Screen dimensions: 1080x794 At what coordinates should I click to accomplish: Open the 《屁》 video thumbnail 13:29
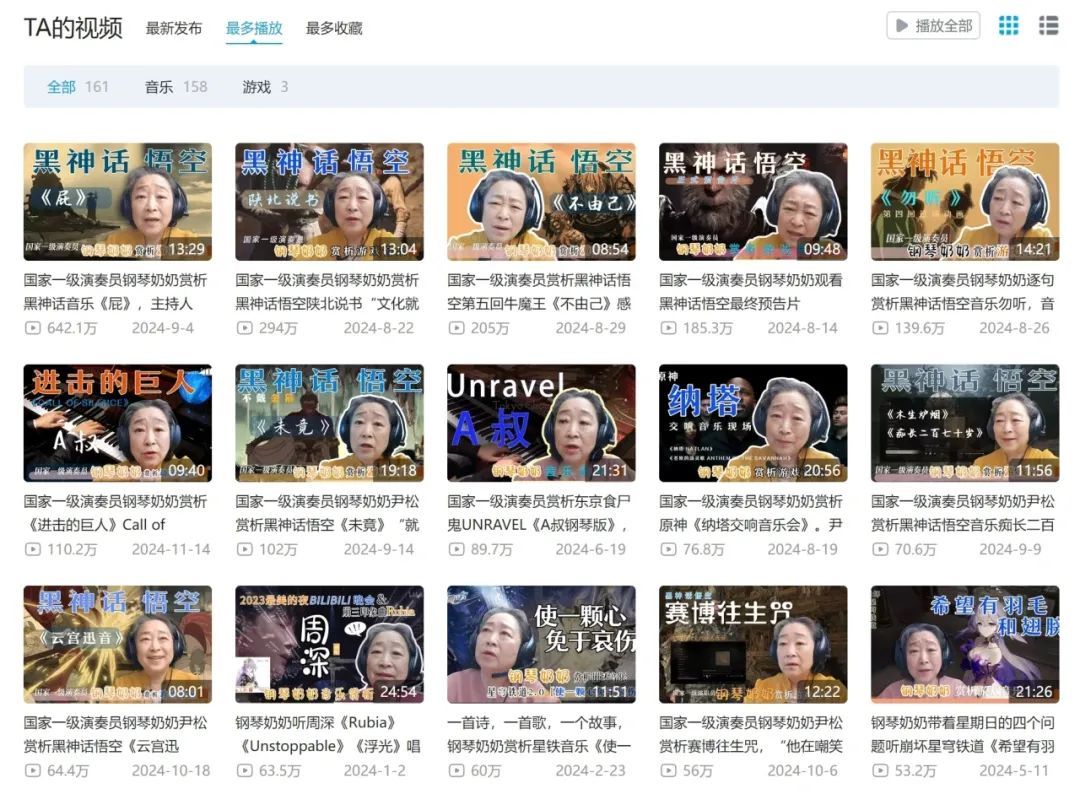pyautogui.click(x=118, y=202)
